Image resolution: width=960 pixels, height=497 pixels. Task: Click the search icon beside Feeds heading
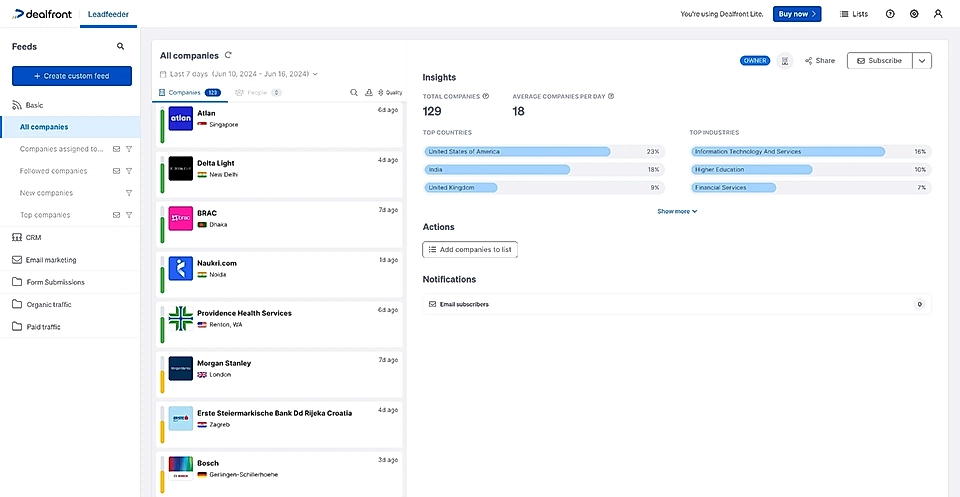[121, 47]
